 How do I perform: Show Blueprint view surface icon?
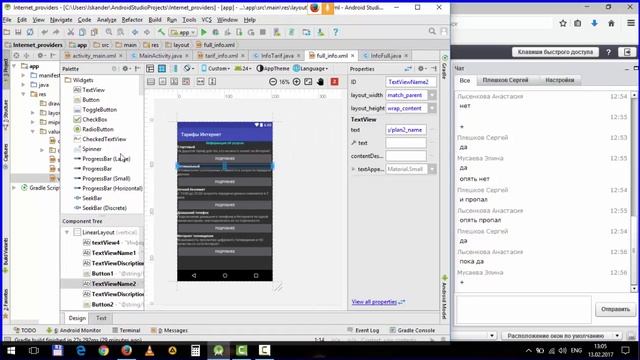[162, 69]
